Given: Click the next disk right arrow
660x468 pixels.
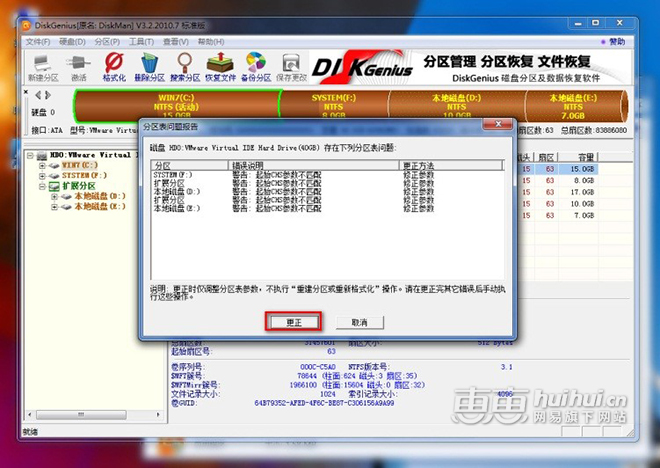Looking at the screenshot, I should tap(48, 95).
